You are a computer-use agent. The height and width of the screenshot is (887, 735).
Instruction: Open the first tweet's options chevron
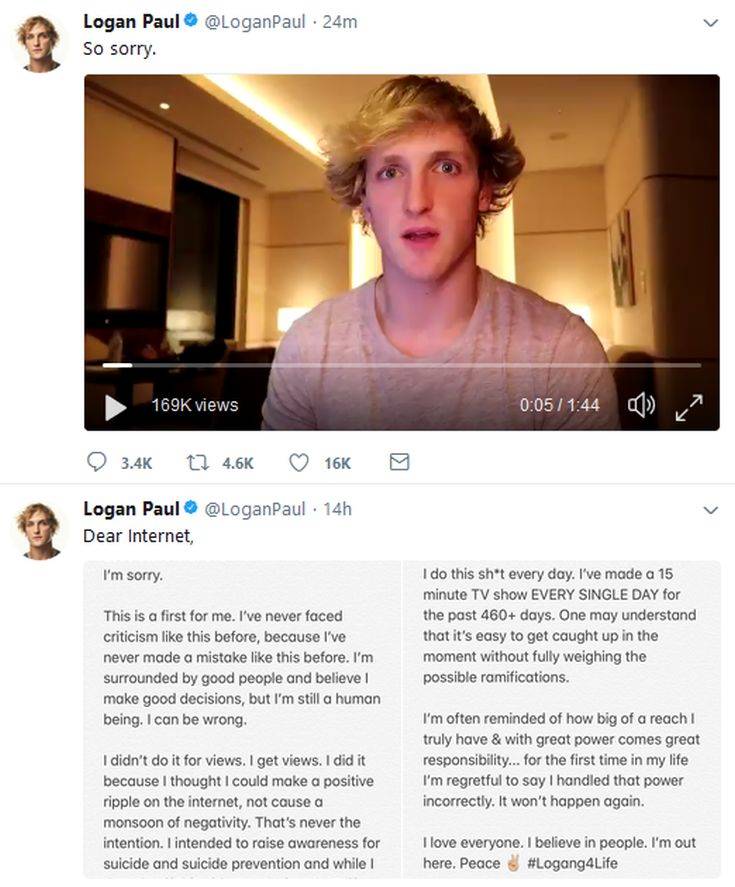pos(710,23)
